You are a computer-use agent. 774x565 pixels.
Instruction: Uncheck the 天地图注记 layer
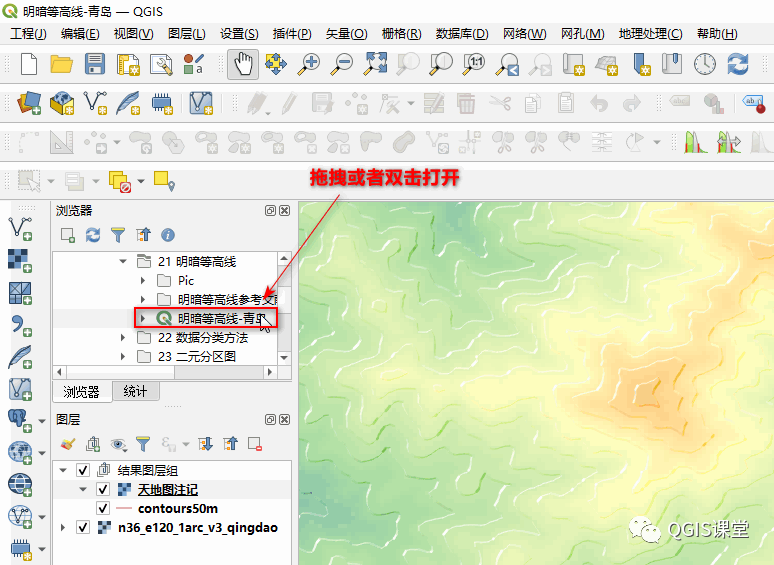point(103,490)
